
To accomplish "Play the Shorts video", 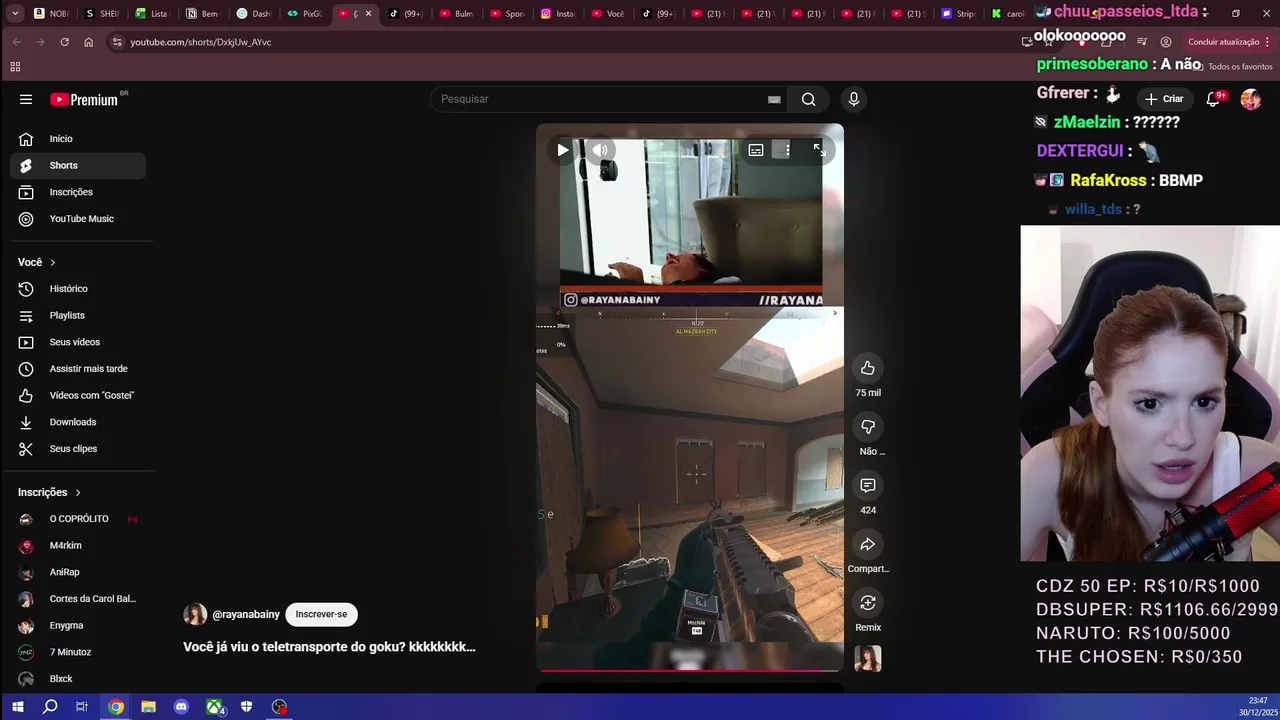I will [x=563, y=150].
